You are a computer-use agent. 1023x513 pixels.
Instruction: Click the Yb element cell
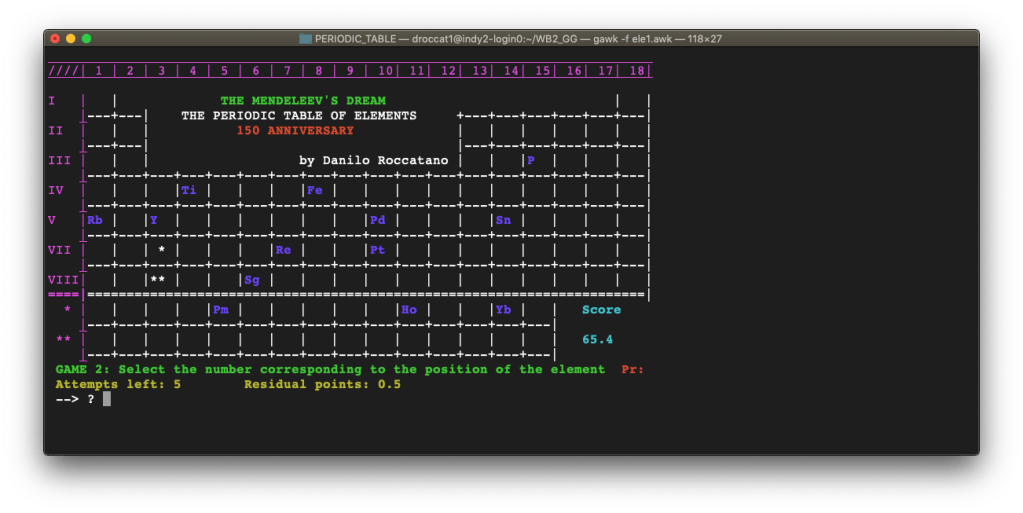coord(504,310)
